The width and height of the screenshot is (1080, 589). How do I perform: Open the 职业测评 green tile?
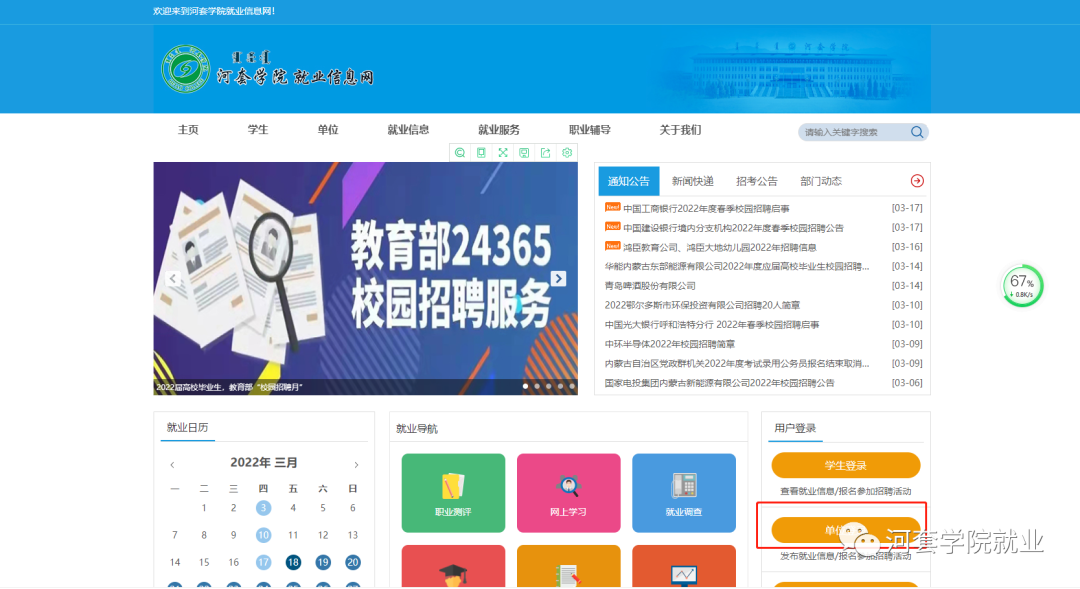(x=453, y=493)
